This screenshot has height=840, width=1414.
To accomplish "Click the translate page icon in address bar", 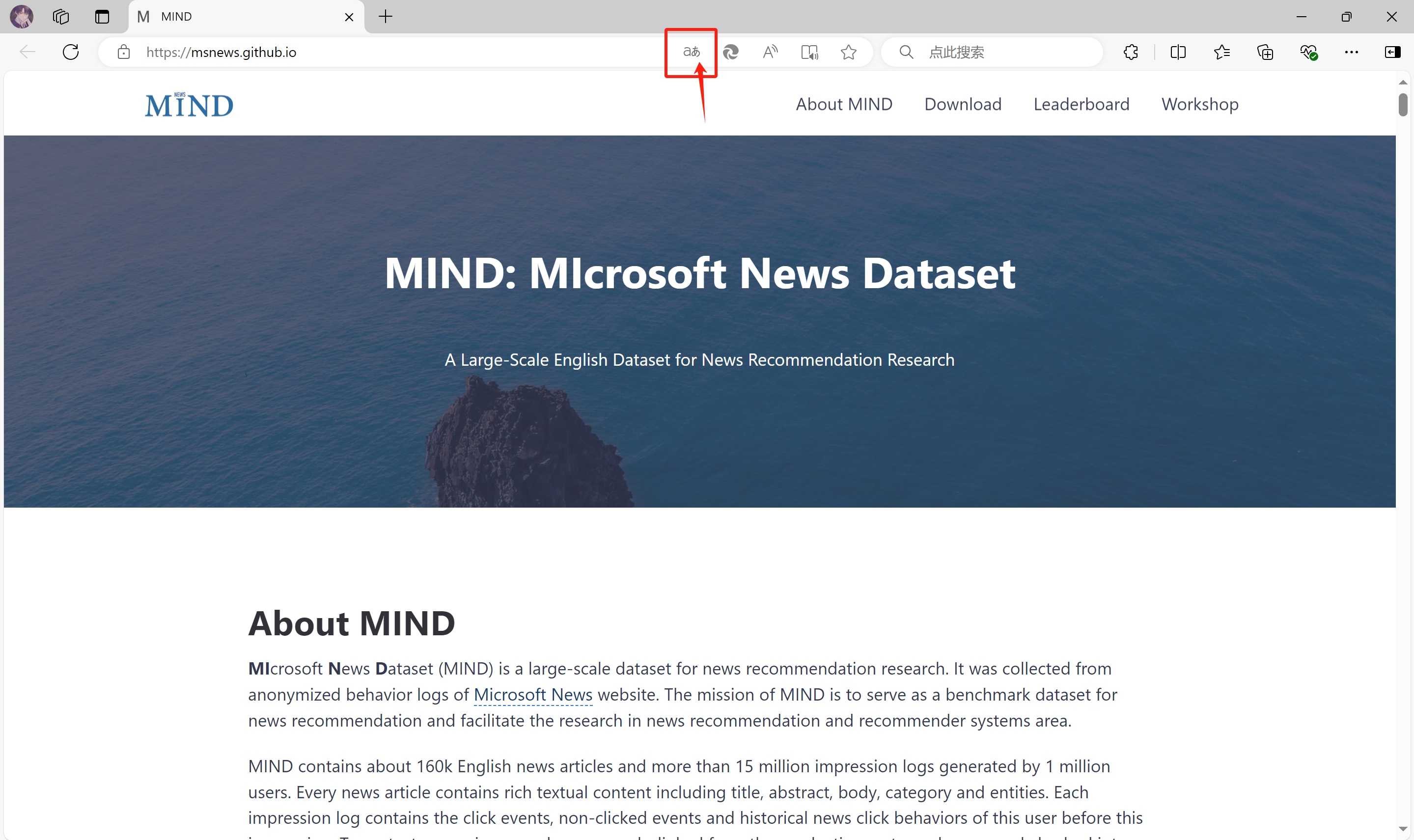I will point(691,52).
